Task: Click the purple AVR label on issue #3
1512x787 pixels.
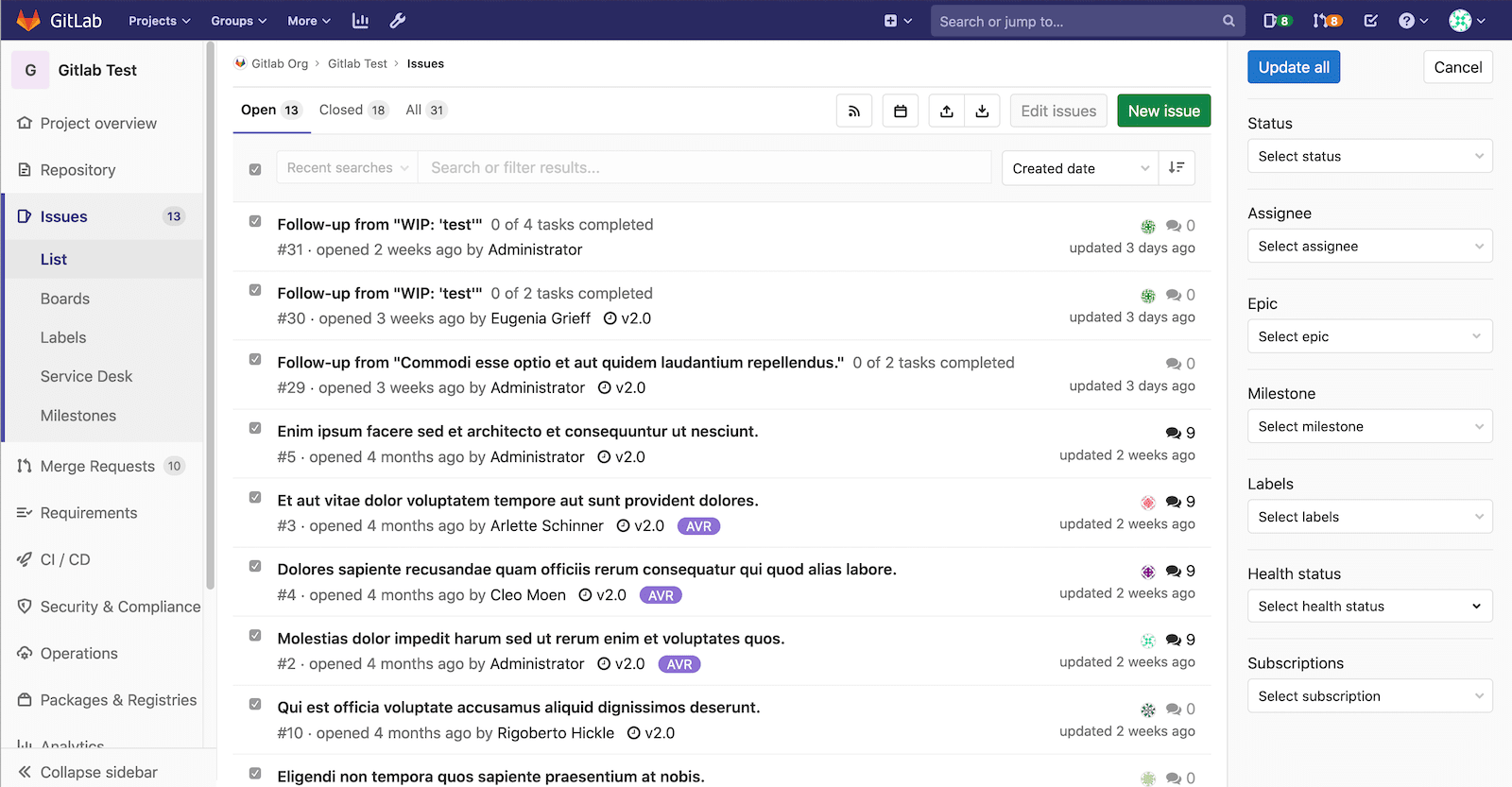Action: click(698, 526)
